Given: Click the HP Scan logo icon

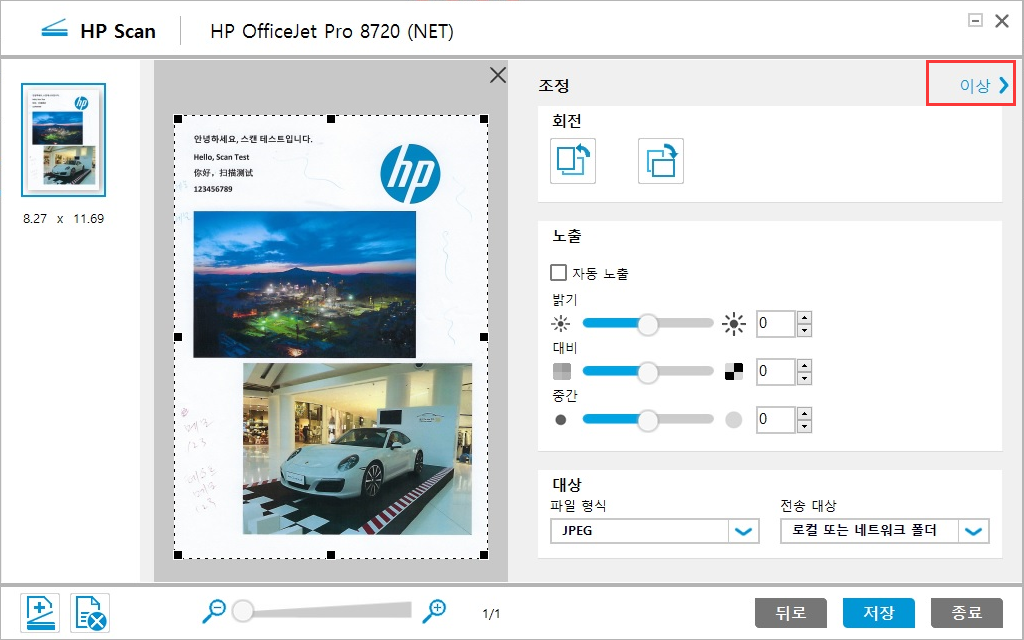Looking at the screenshot, I should 54,30.
